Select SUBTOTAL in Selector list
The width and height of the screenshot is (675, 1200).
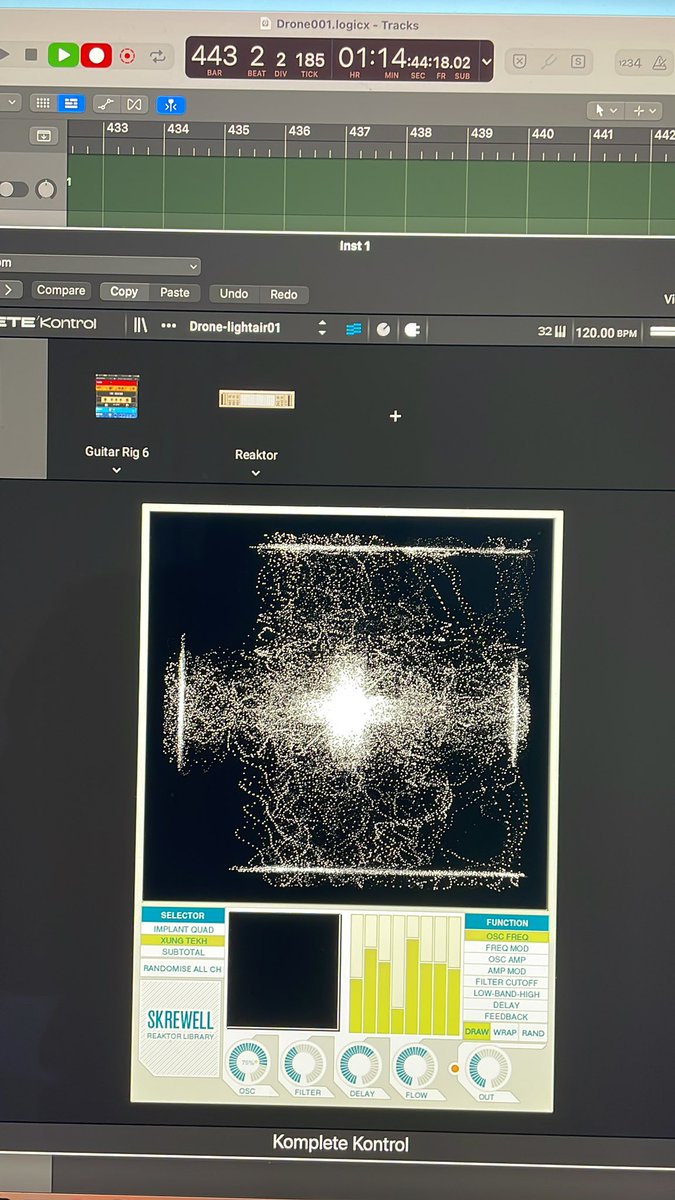[183, 952]
